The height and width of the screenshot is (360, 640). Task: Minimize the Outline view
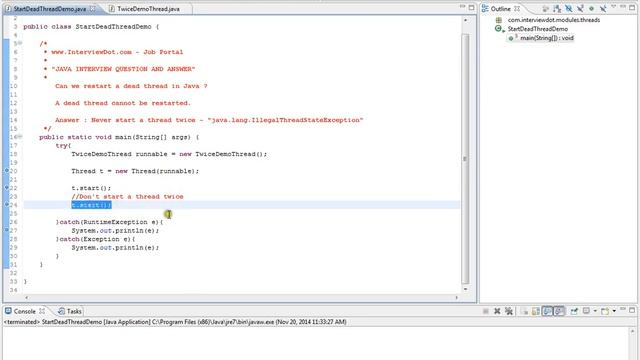pyautogui.click(x=623, y=7)
